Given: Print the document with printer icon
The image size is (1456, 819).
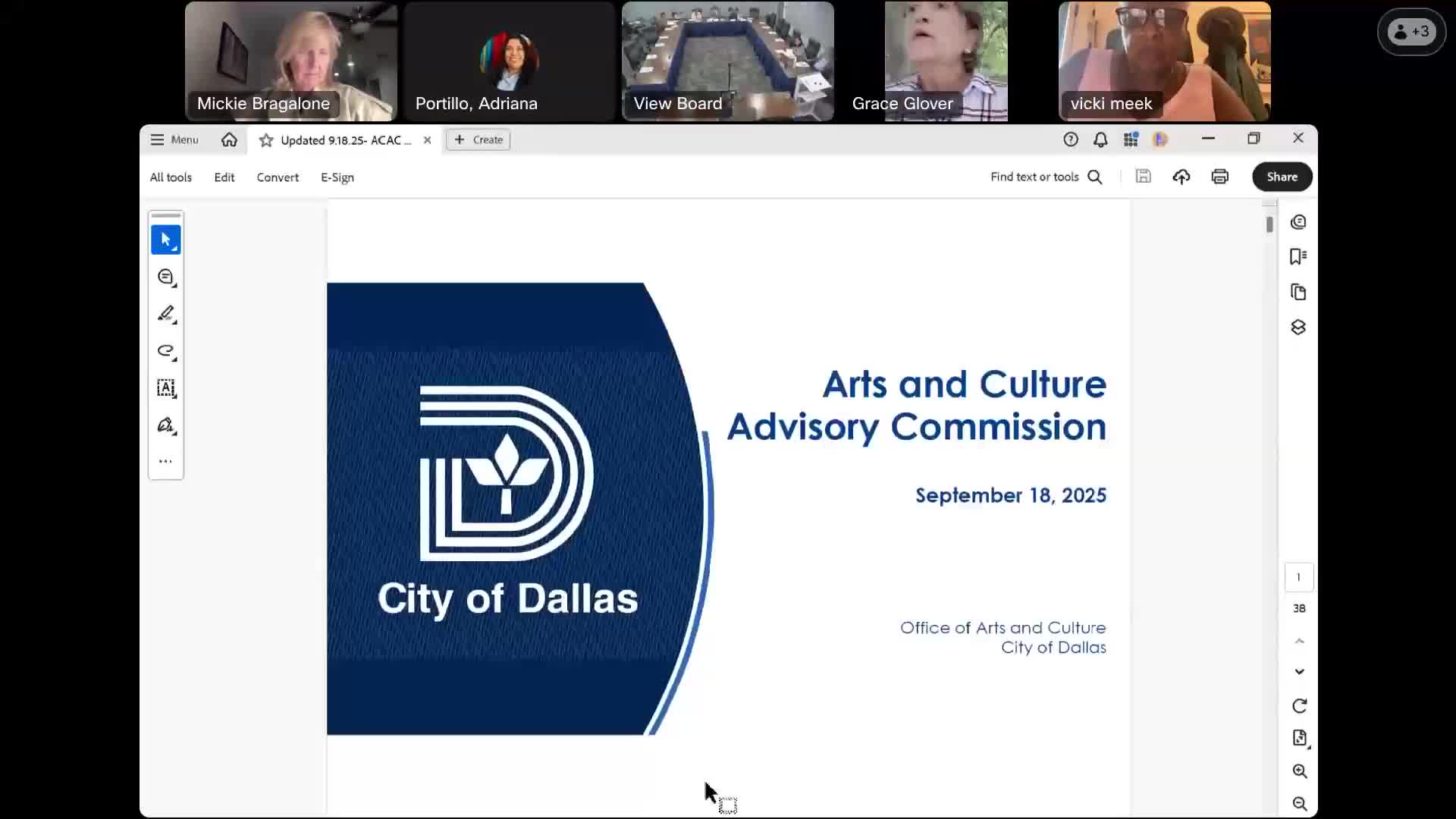Looking at the screenshot, I should point(1219,177).
